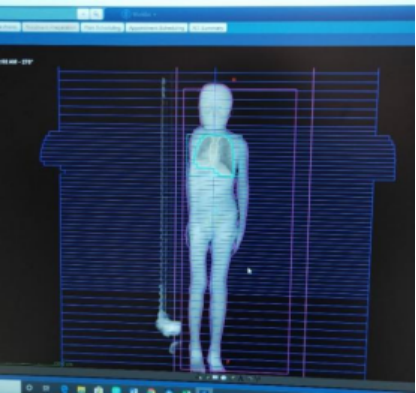416x393 pixels.
Task: Select the Appointment Scheduling tab
Action: [156, 28]
